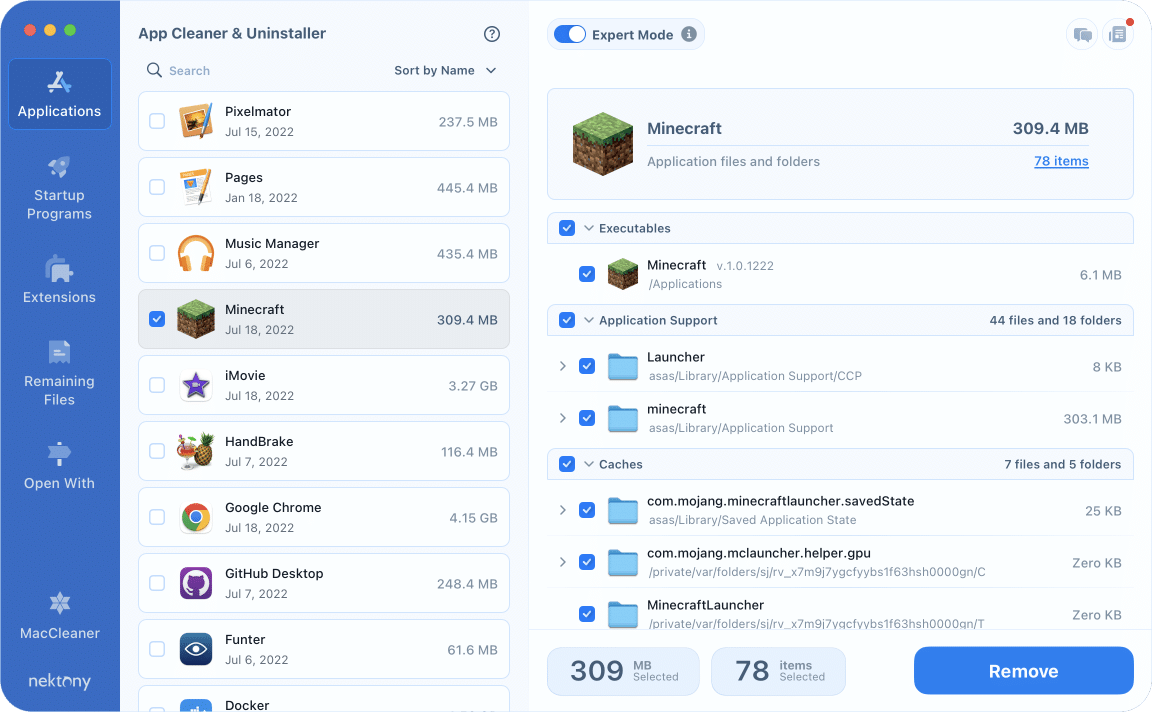Image resolution: width=1152 pixels, height=712 pixels.
Task: Expand the com.mojang.mclauncher.helper.gpu folder
Action: (563, 562)
